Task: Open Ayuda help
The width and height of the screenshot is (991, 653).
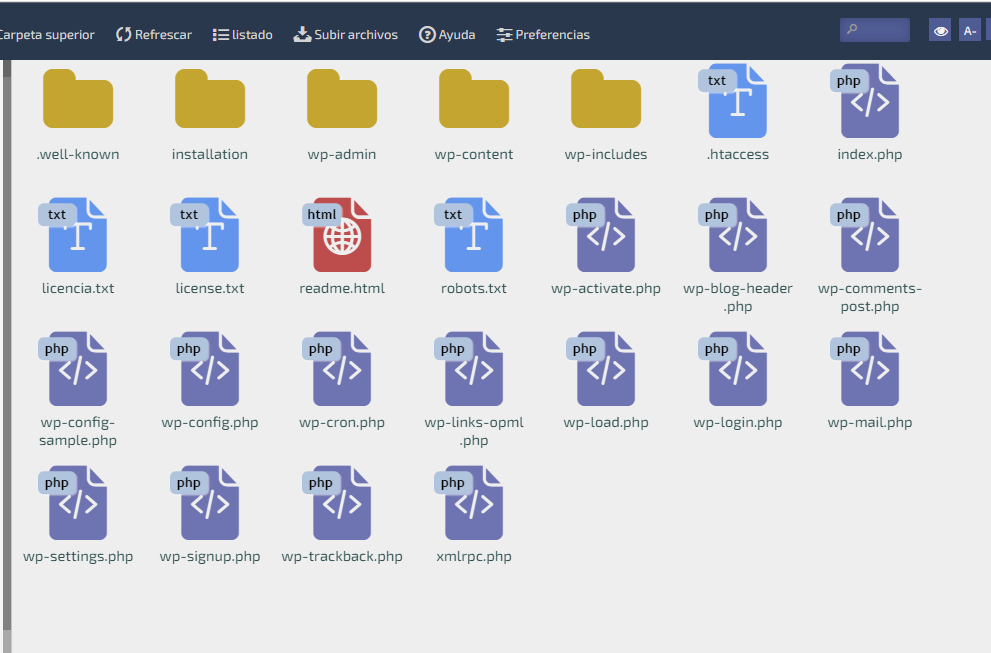Action: pyautogui.click(x=447, y=34)
